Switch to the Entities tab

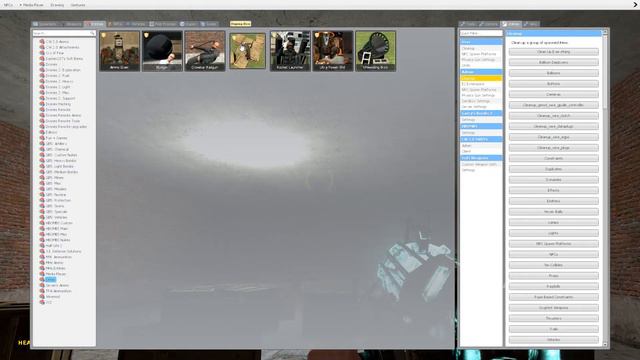[95, 24]
